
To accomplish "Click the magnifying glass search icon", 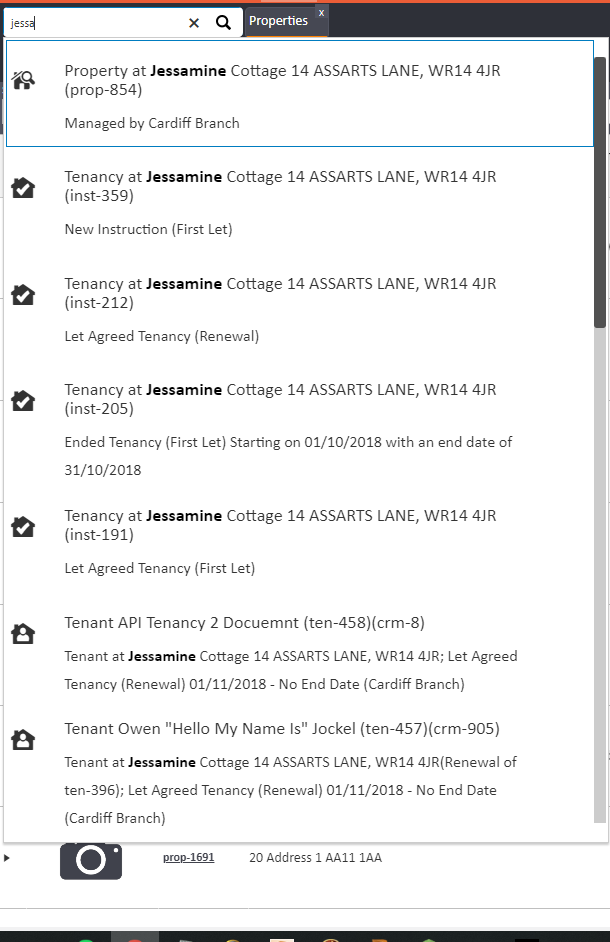I will click(224, 22).
